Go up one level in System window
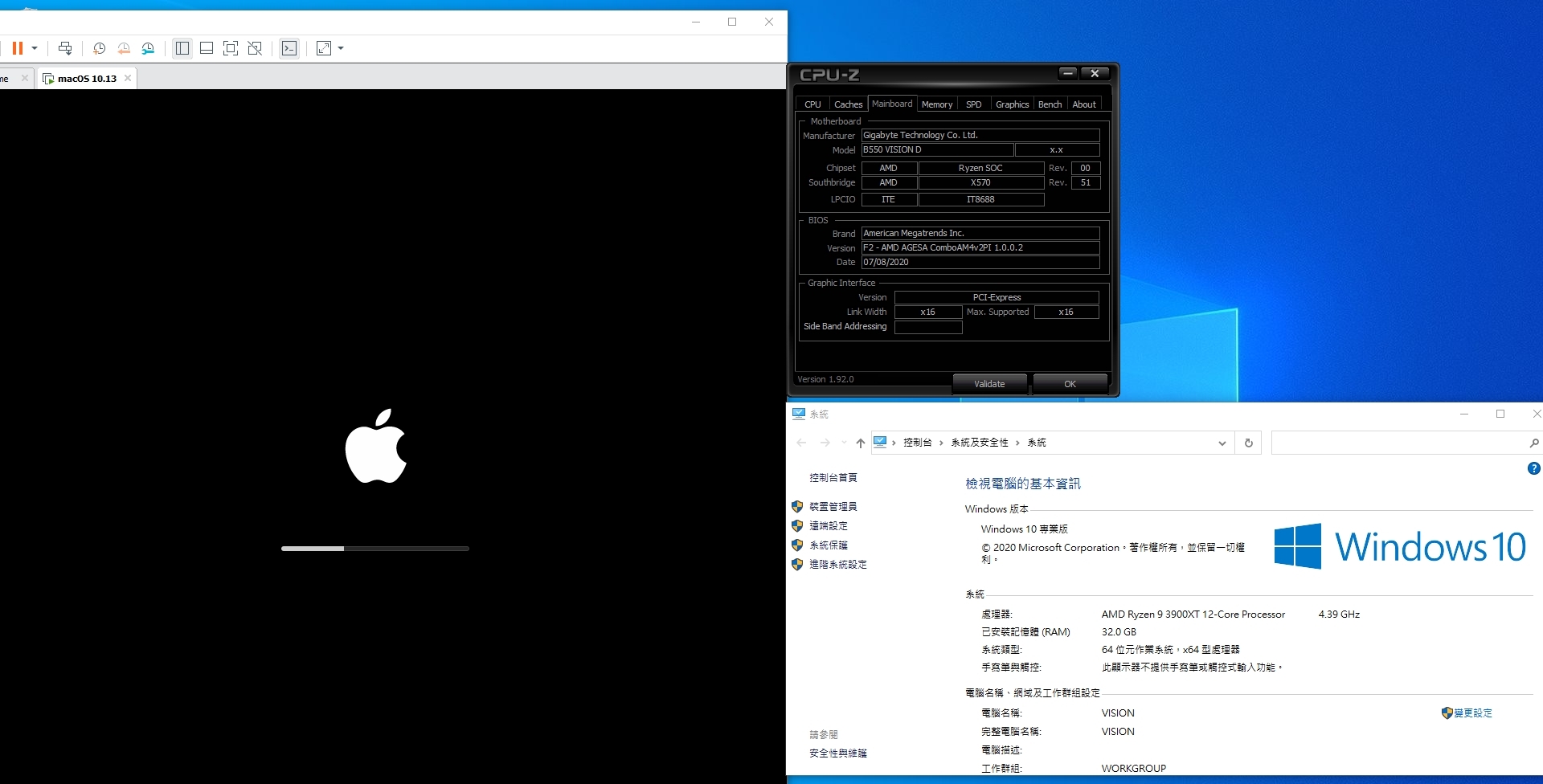This screenshot has width=1543, height=784. click(861, 443)
